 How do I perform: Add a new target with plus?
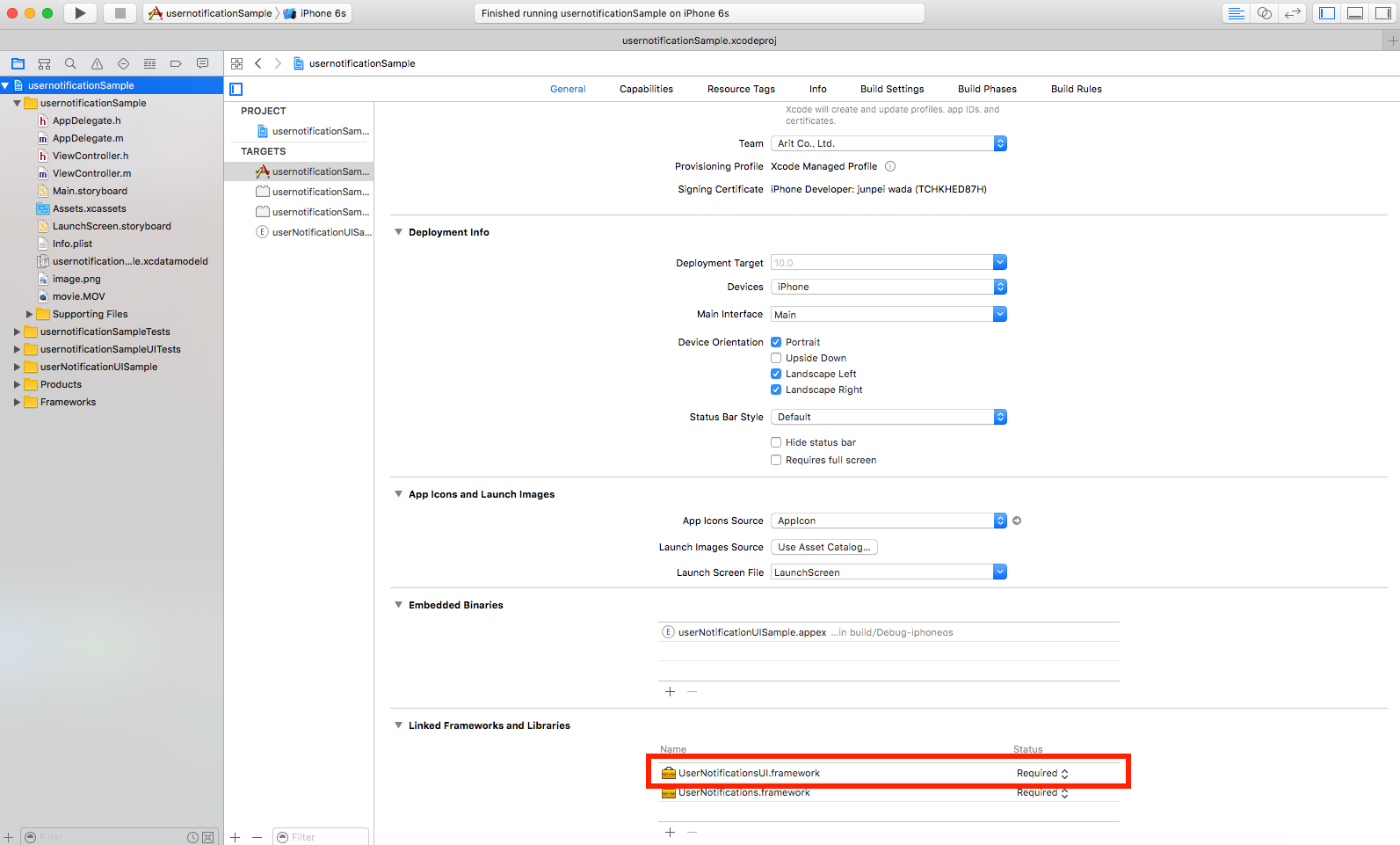[x=236, y=837]
